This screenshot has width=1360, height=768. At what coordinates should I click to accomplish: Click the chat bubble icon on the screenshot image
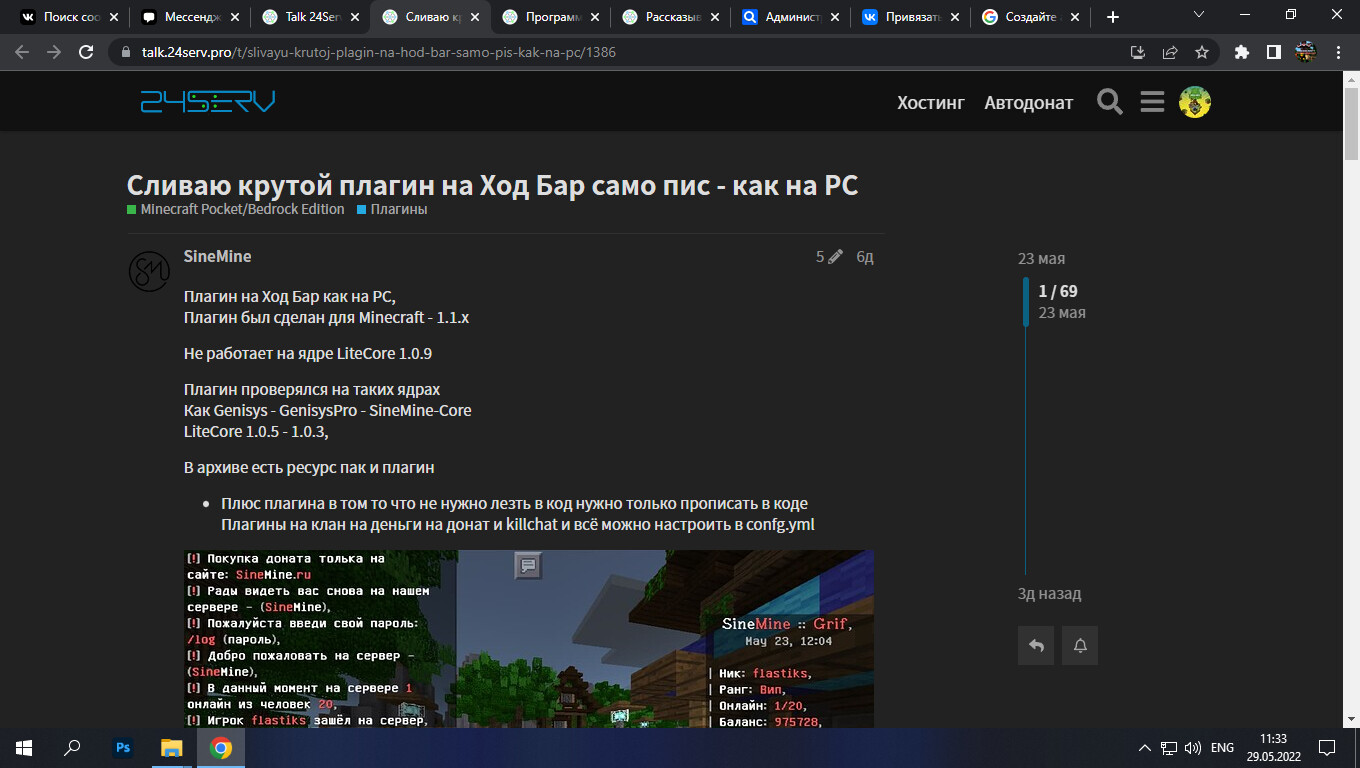[529, 566]
